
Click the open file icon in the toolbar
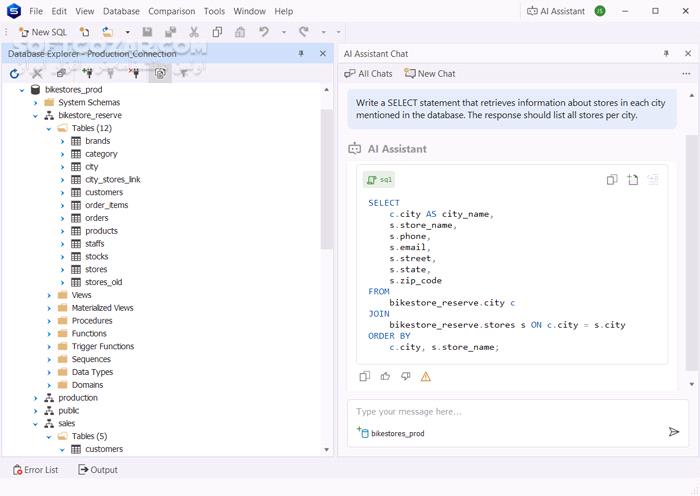coord(108,32)
